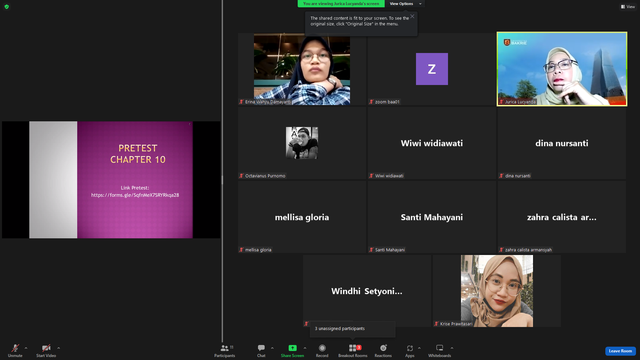The height and width of the screenshot is (360, 640).
Task: Expand chat options arrow beside Chat
Action: tap(272, 348)
